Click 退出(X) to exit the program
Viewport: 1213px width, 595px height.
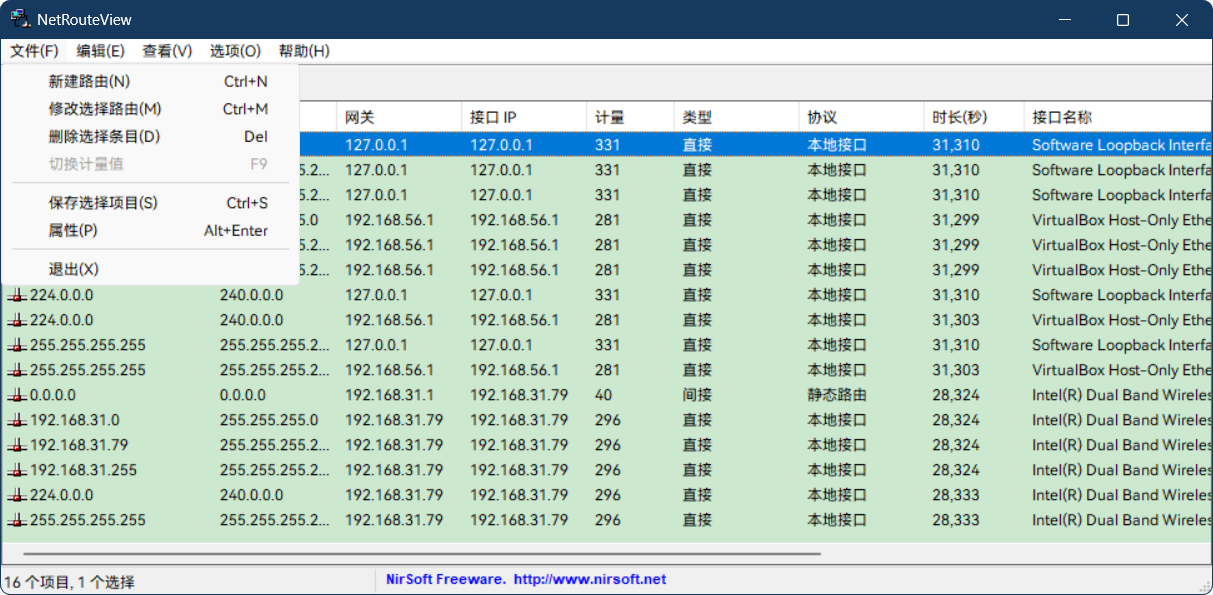[x=73, y=268]
